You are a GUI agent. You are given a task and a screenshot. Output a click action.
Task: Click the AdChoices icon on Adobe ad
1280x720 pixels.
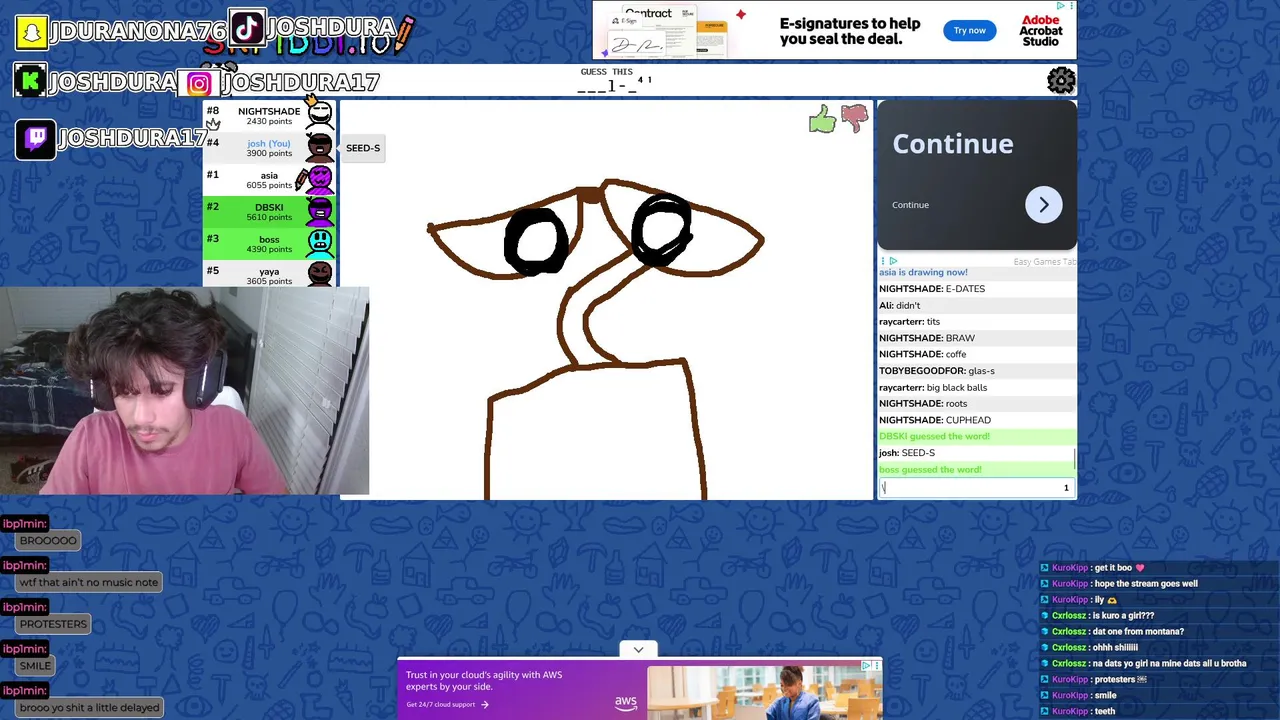click(x=1061, y=6)
